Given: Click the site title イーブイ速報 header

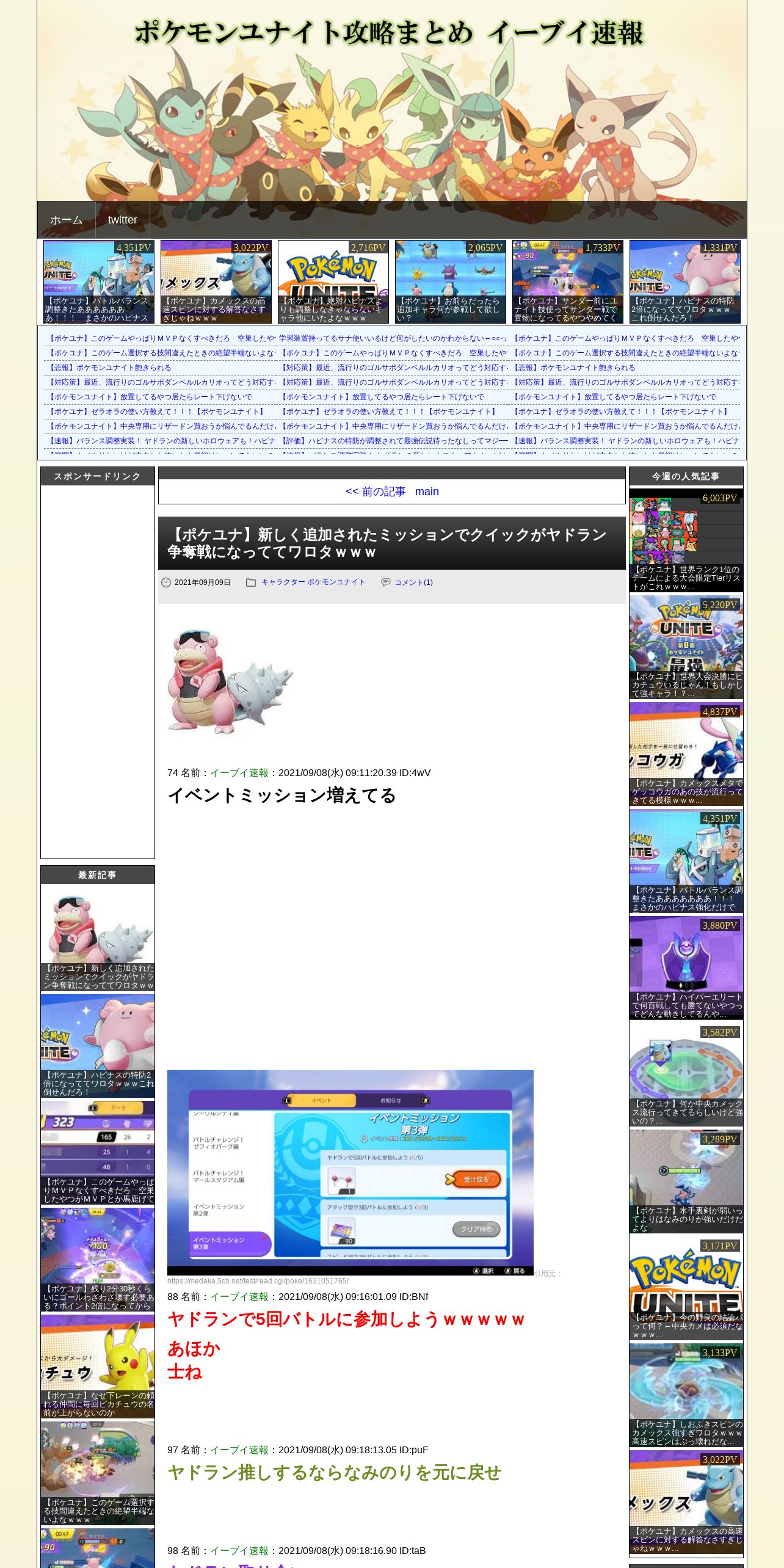Looking at the screenshot, I should (x=388, y=32).
